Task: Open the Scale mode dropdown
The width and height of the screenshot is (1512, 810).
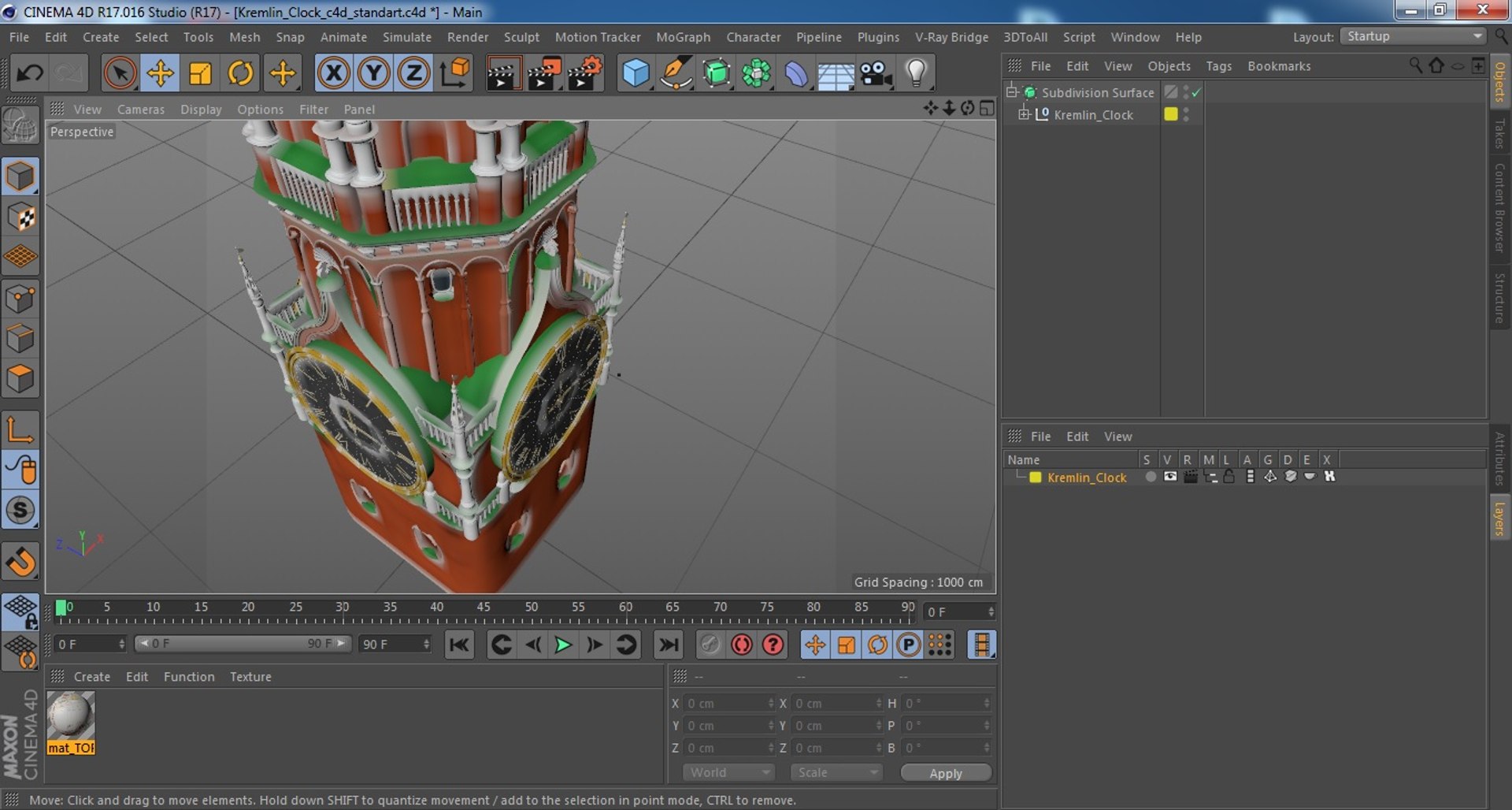Action: pos(836,772)
